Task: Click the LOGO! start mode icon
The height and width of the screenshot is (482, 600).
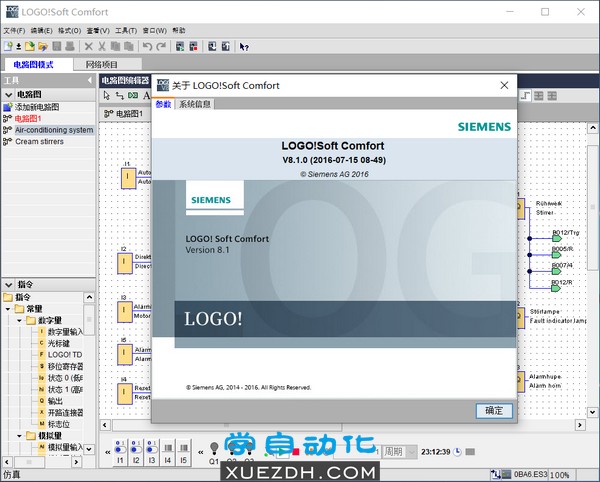Action: click(x=180, y=46)
